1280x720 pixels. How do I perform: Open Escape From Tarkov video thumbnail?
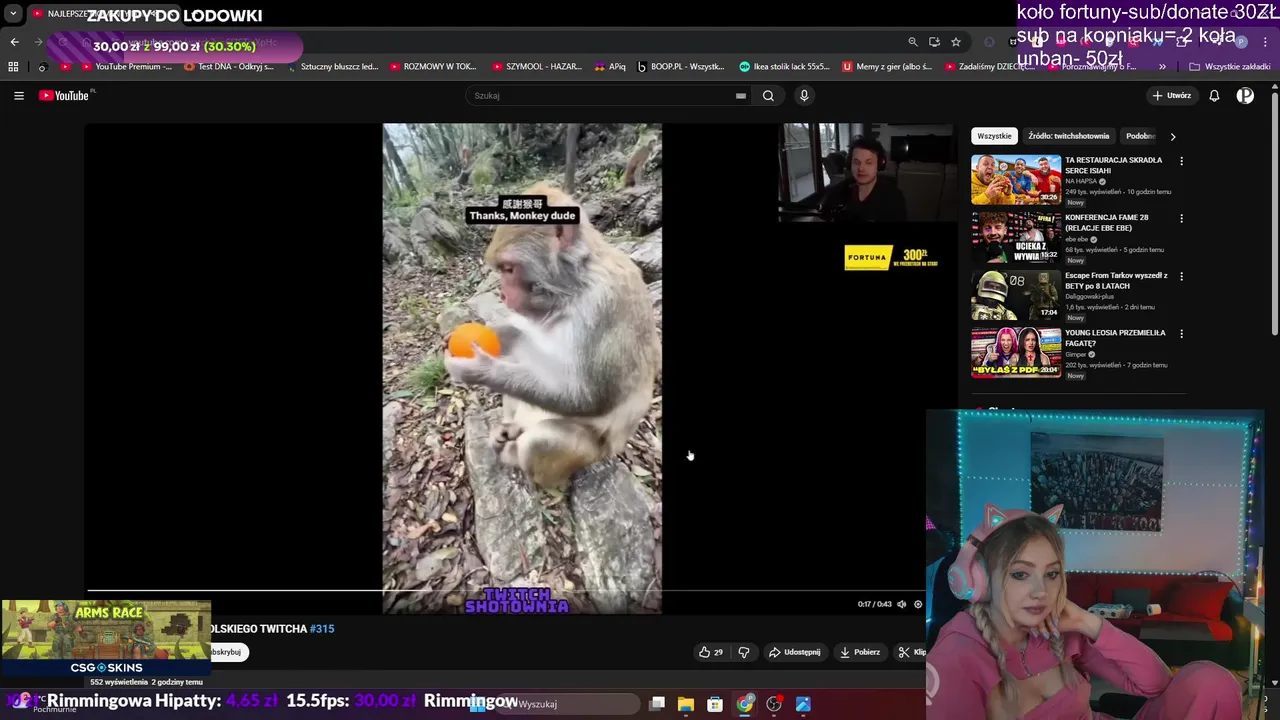coord(1016,295)
